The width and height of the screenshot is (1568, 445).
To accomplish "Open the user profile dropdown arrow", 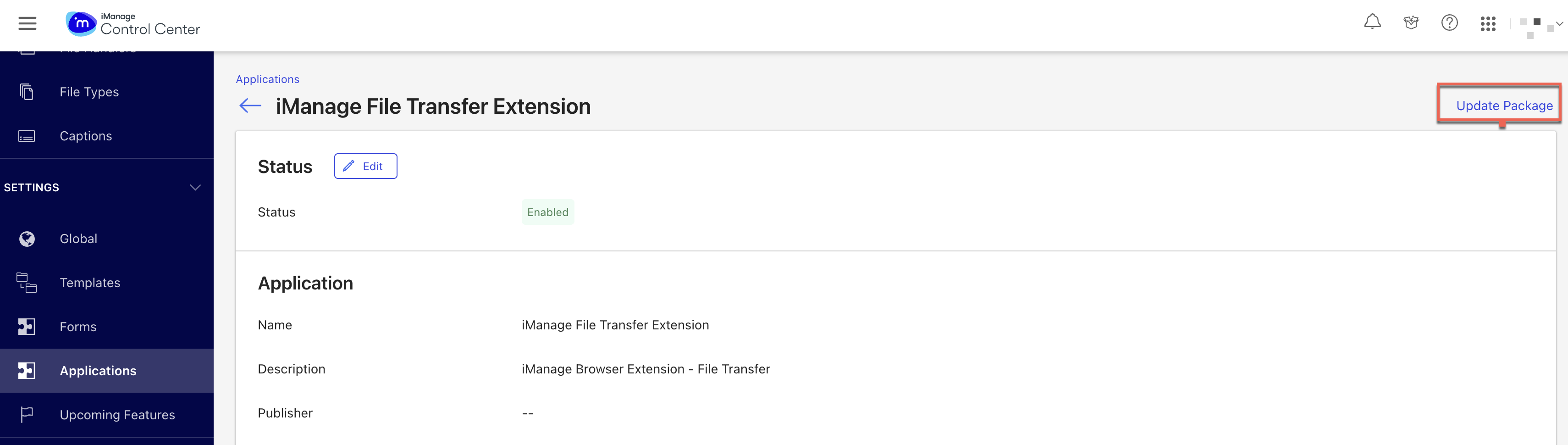I will [x=1559, y=24].
